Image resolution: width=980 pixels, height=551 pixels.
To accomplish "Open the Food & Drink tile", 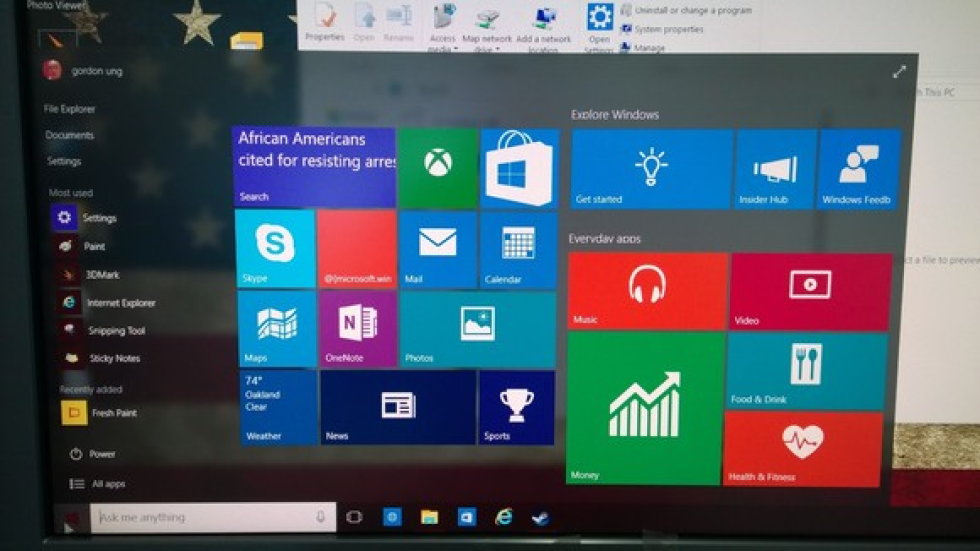I will 806,371.
